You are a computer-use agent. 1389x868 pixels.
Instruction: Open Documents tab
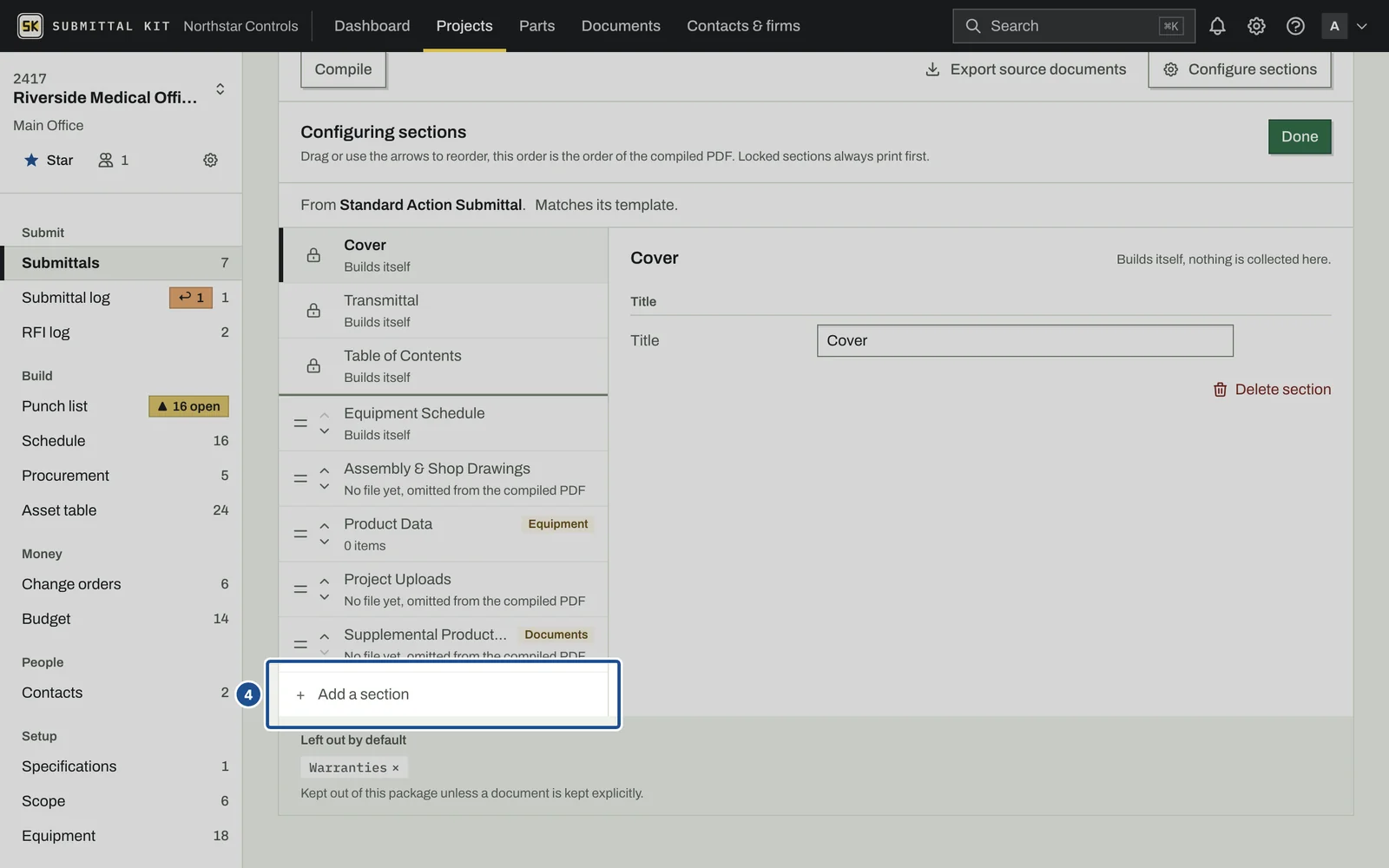click(621, 26)
